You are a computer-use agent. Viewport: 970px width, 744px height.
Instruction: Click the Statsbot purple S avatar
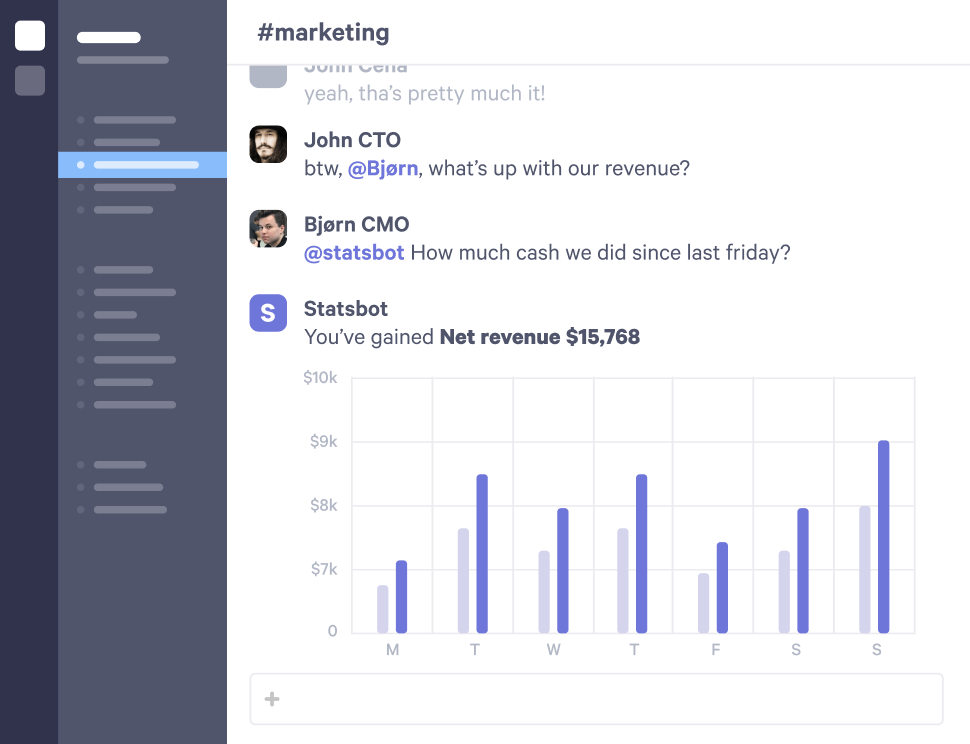268,313
